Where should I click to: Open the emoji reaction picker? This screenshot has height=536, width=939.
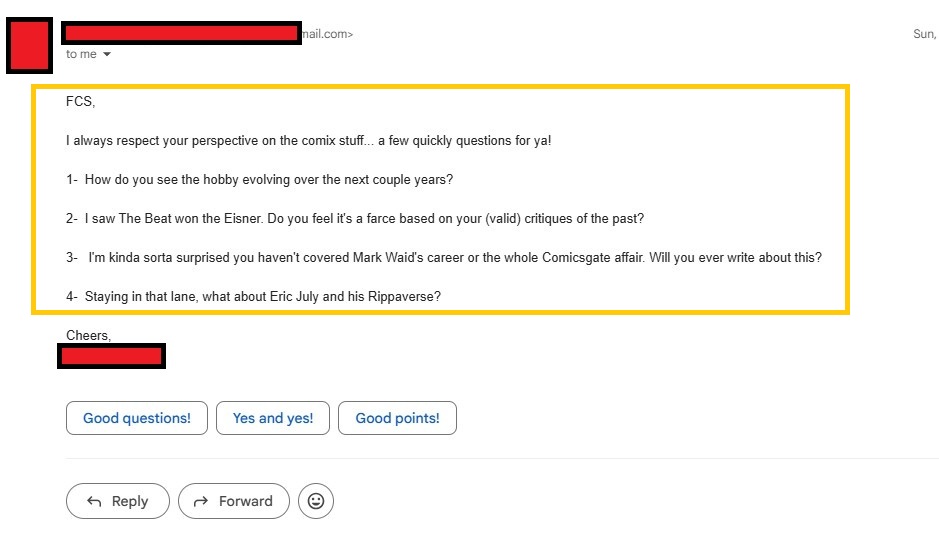[316, 501]
